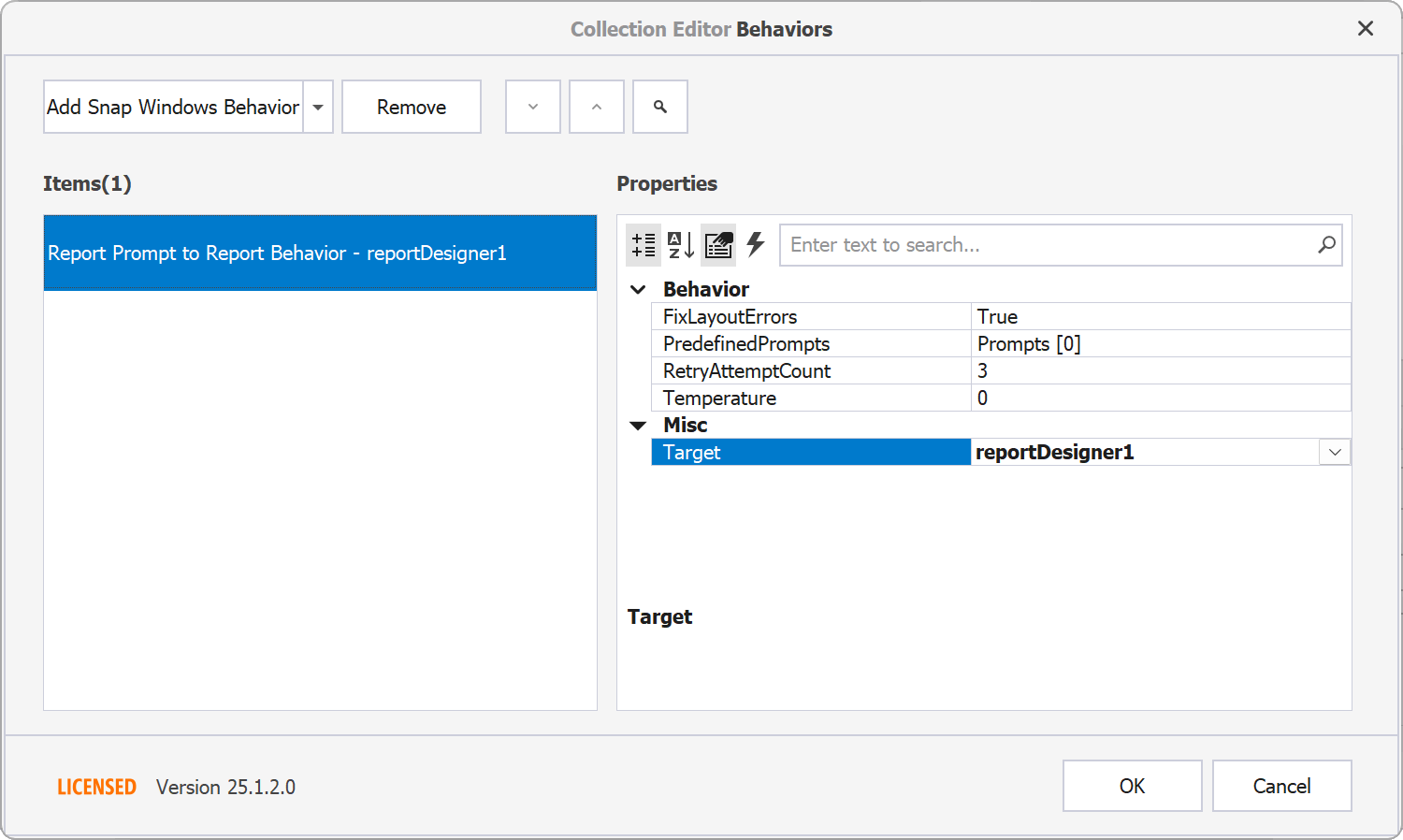Screen dimensions: 1403x840
Task: Move selected behavior down with arrow button
Action: [532, 107]
